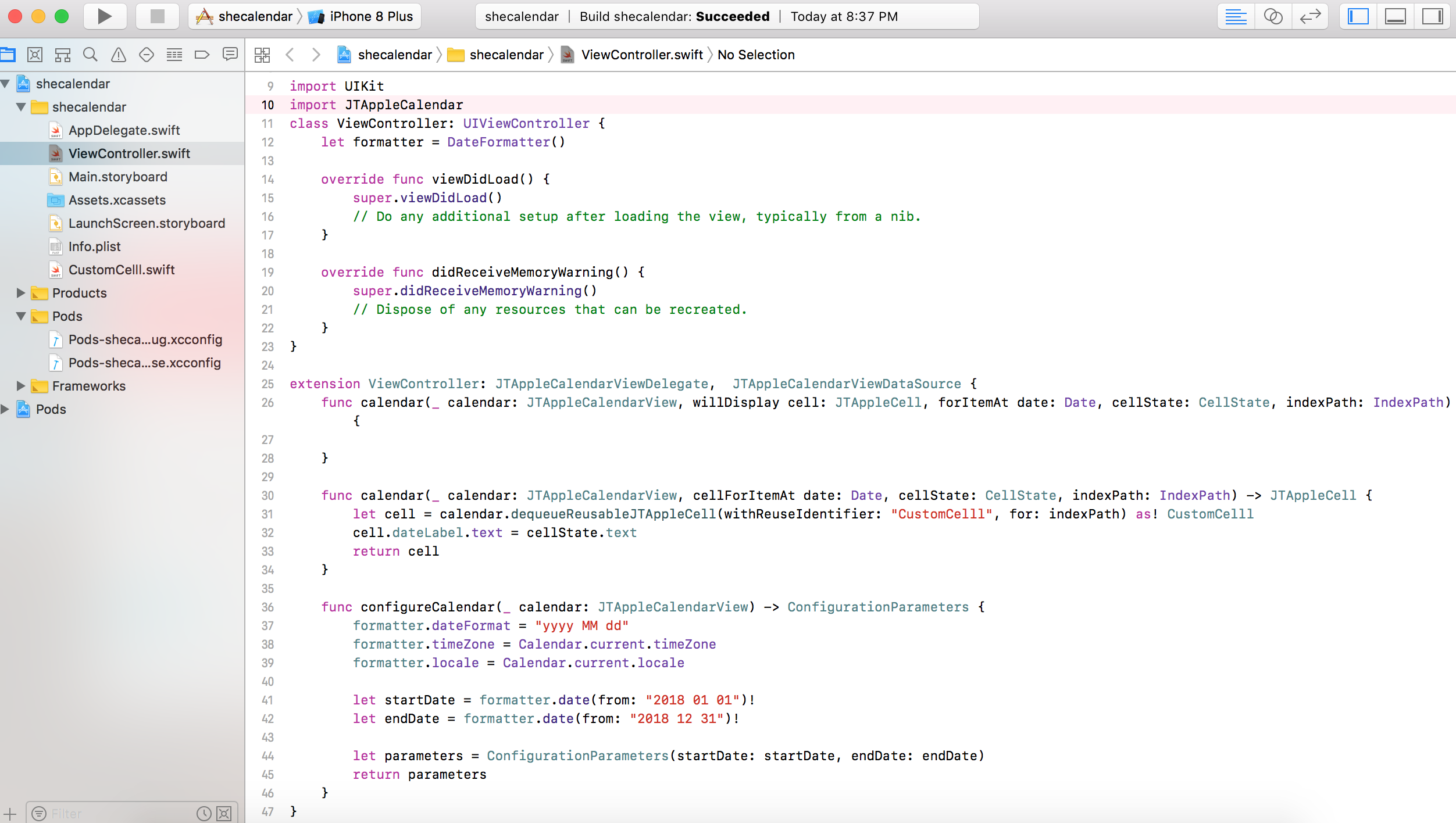The image size is (1456, 823).
Task: Expand the Products folder
Action: 21,293
